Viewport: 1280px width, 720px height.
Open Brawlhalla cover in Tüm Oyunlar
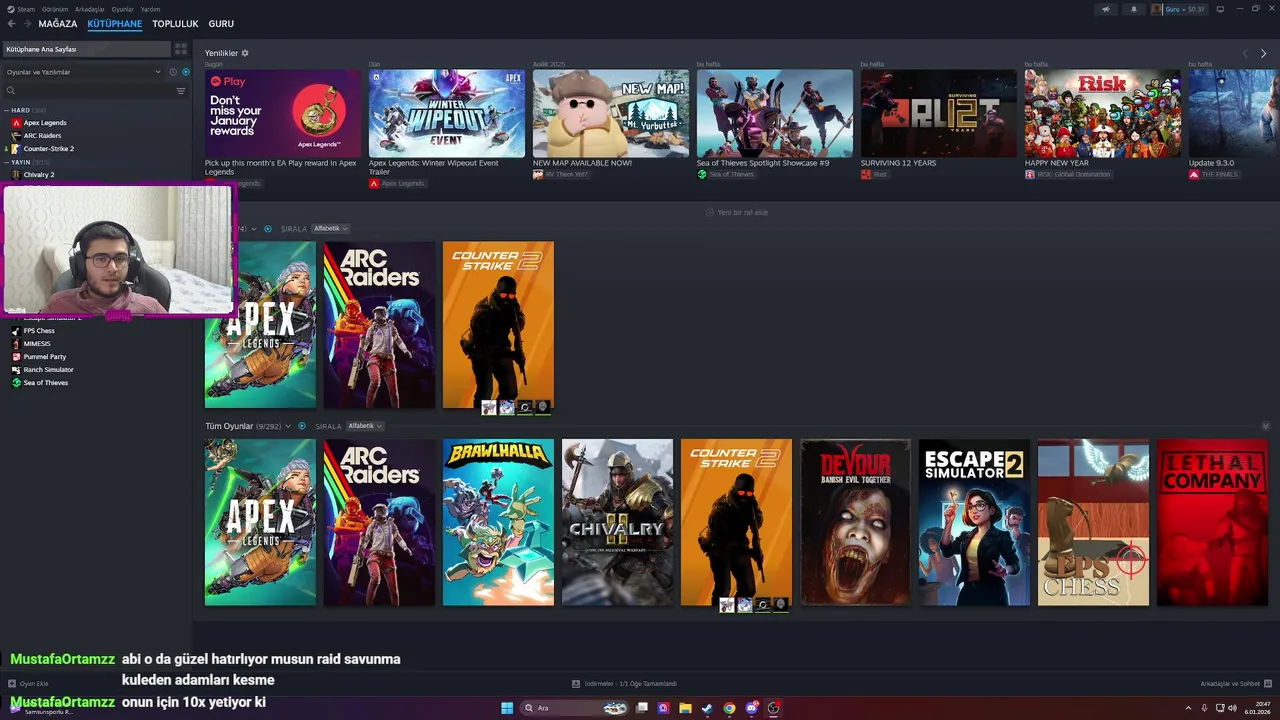tap(498, 522)
